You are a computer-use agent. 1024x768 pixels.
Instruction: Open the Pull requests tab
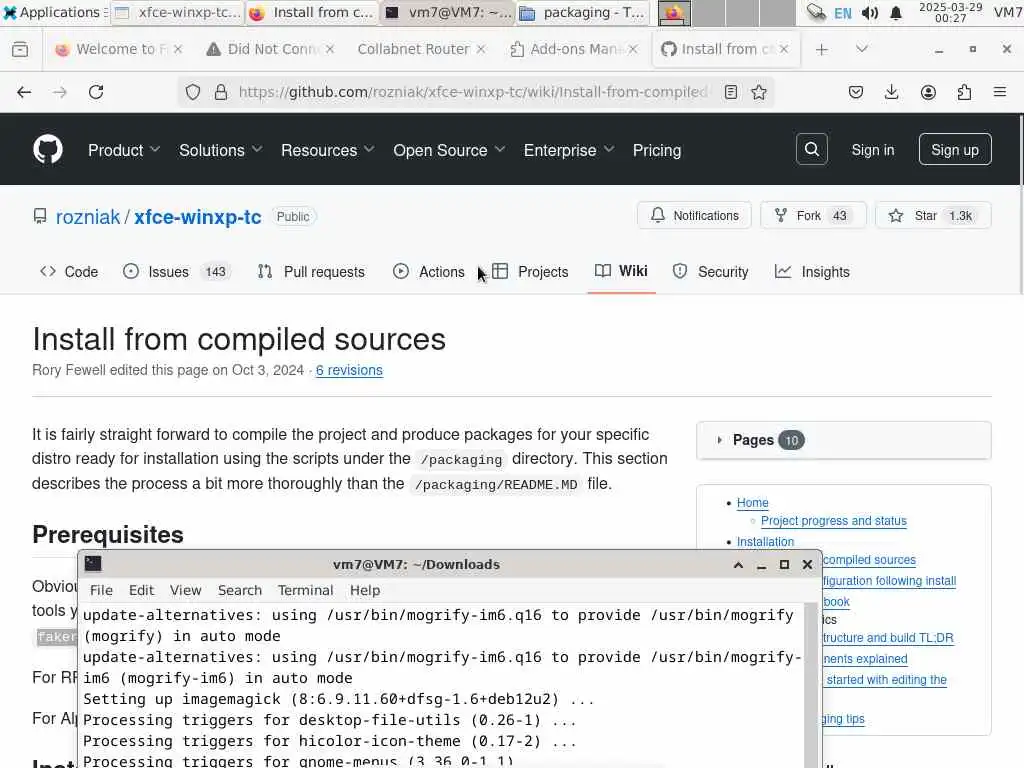(x=312, y=272)
